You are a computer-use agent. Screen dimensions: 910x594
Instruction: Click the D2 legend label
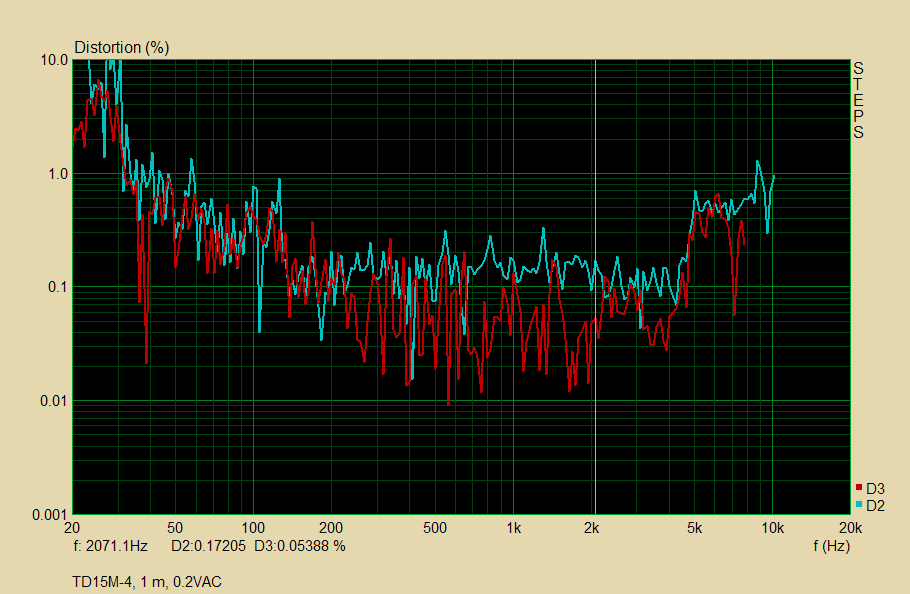coord(875,506)
